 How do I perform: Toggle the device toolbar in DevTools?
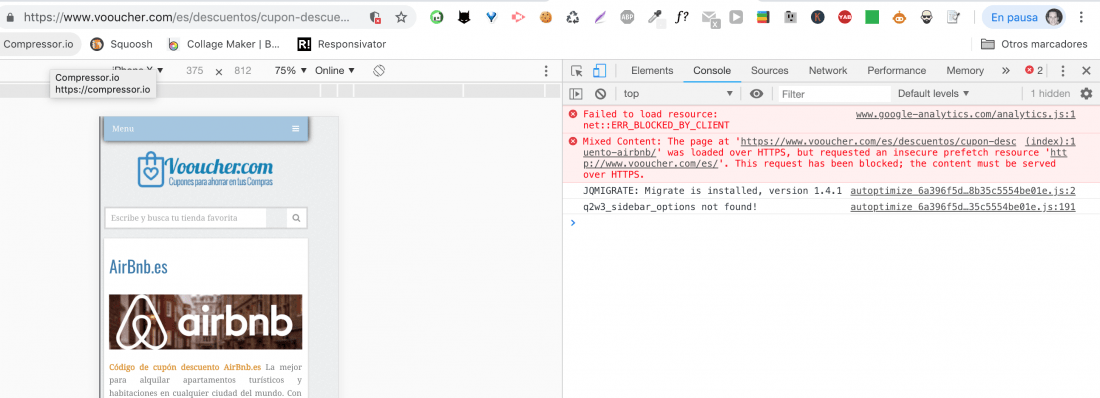pos(599,71)
